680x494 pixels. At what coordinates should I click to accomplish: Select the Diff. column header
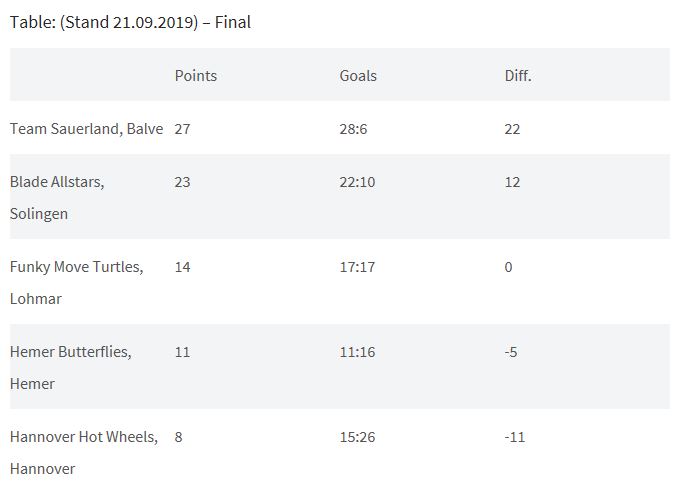pos(518,75)
